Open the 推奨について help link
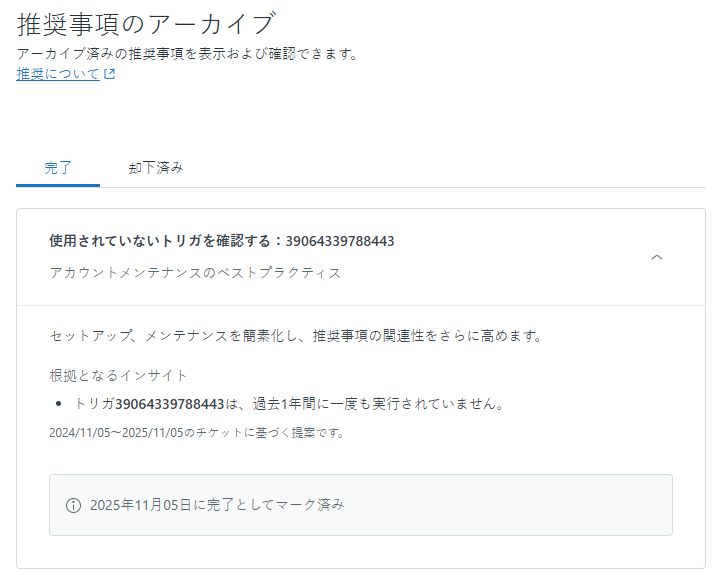 coord(58,74)
